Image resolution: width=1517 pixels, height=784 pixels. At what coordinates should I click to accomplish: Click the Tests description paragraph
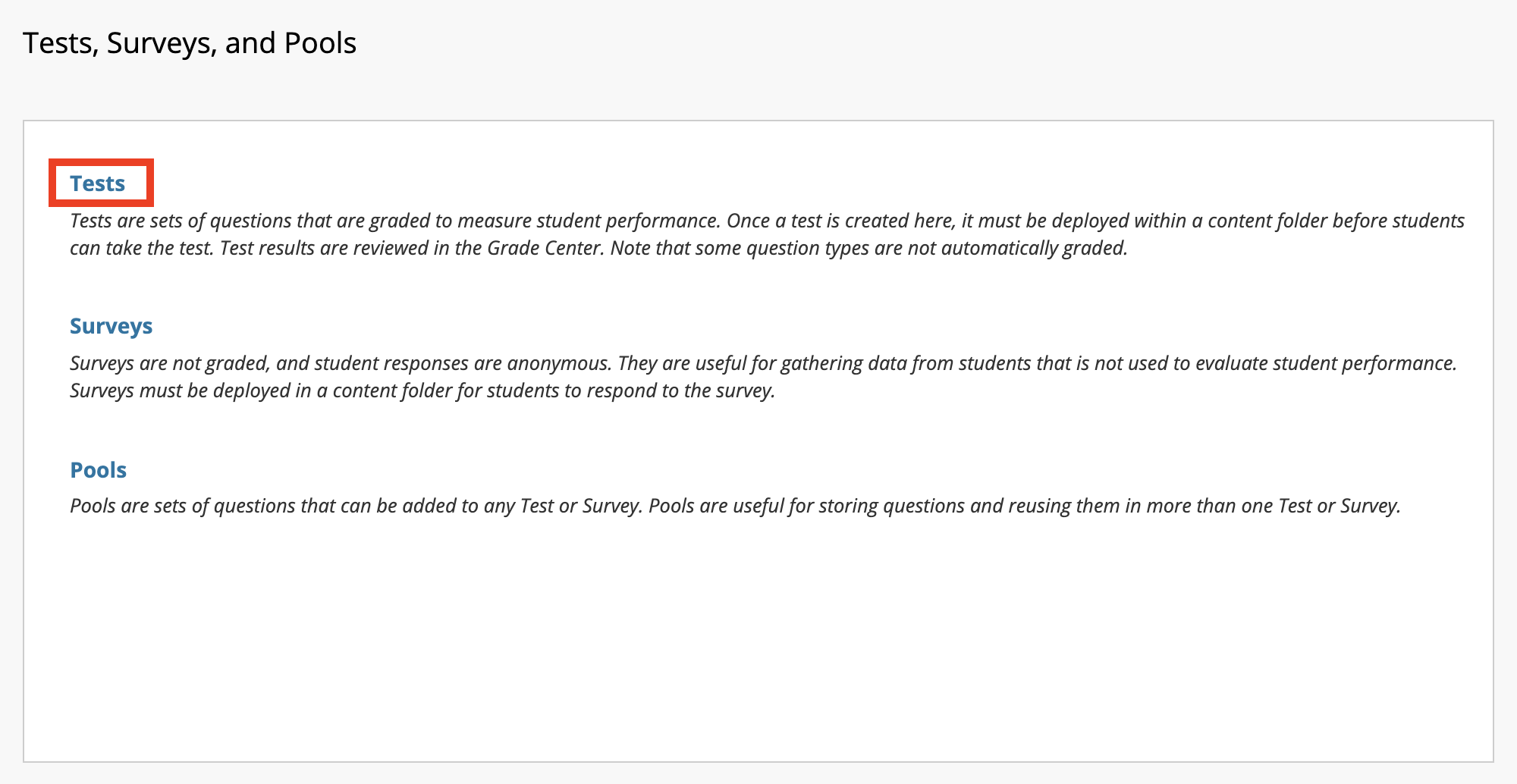tap(767, 234)
